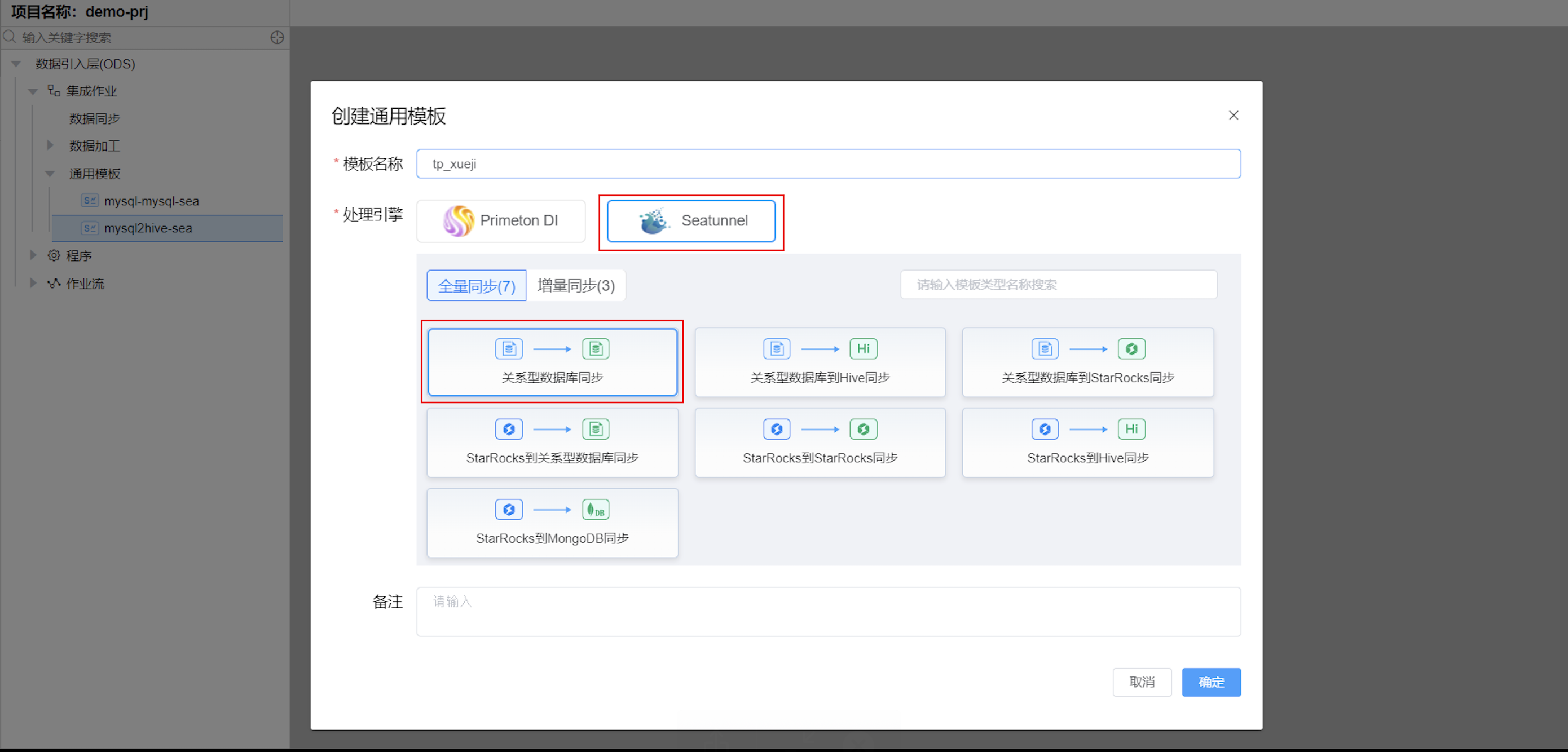Select the Seatunnel engine option

point(691,221)
